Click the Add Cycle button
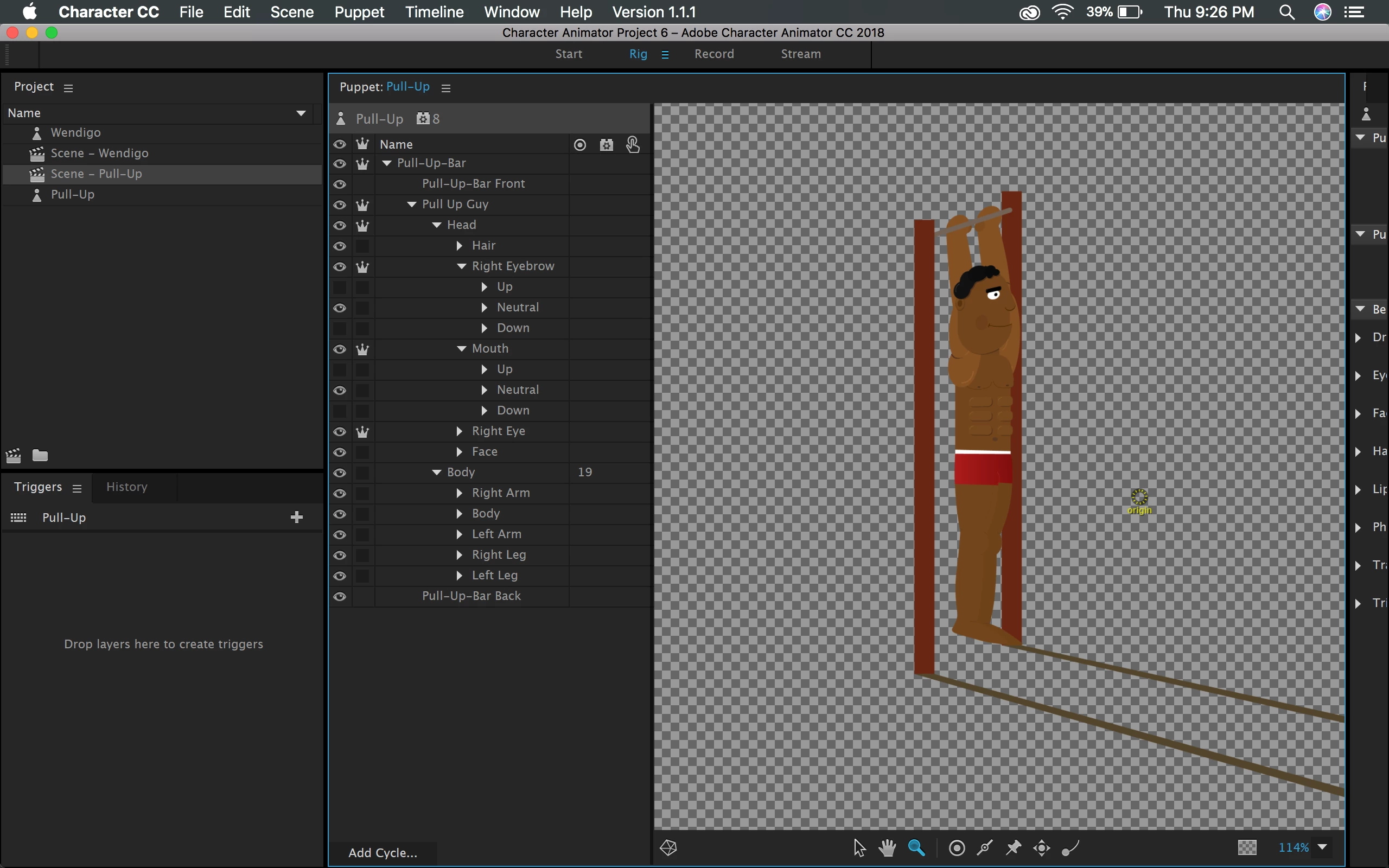The width and height of the screenshot is (1389, 868). point(383,852)
